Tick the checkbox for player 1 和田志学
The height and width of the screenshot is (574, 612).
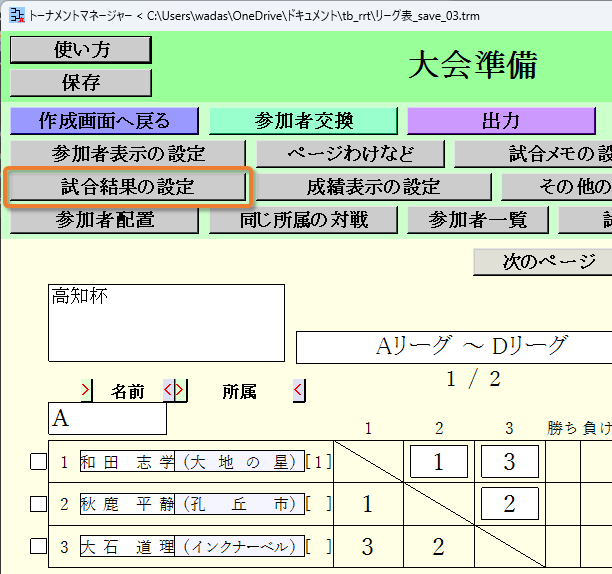click(38, 462)
